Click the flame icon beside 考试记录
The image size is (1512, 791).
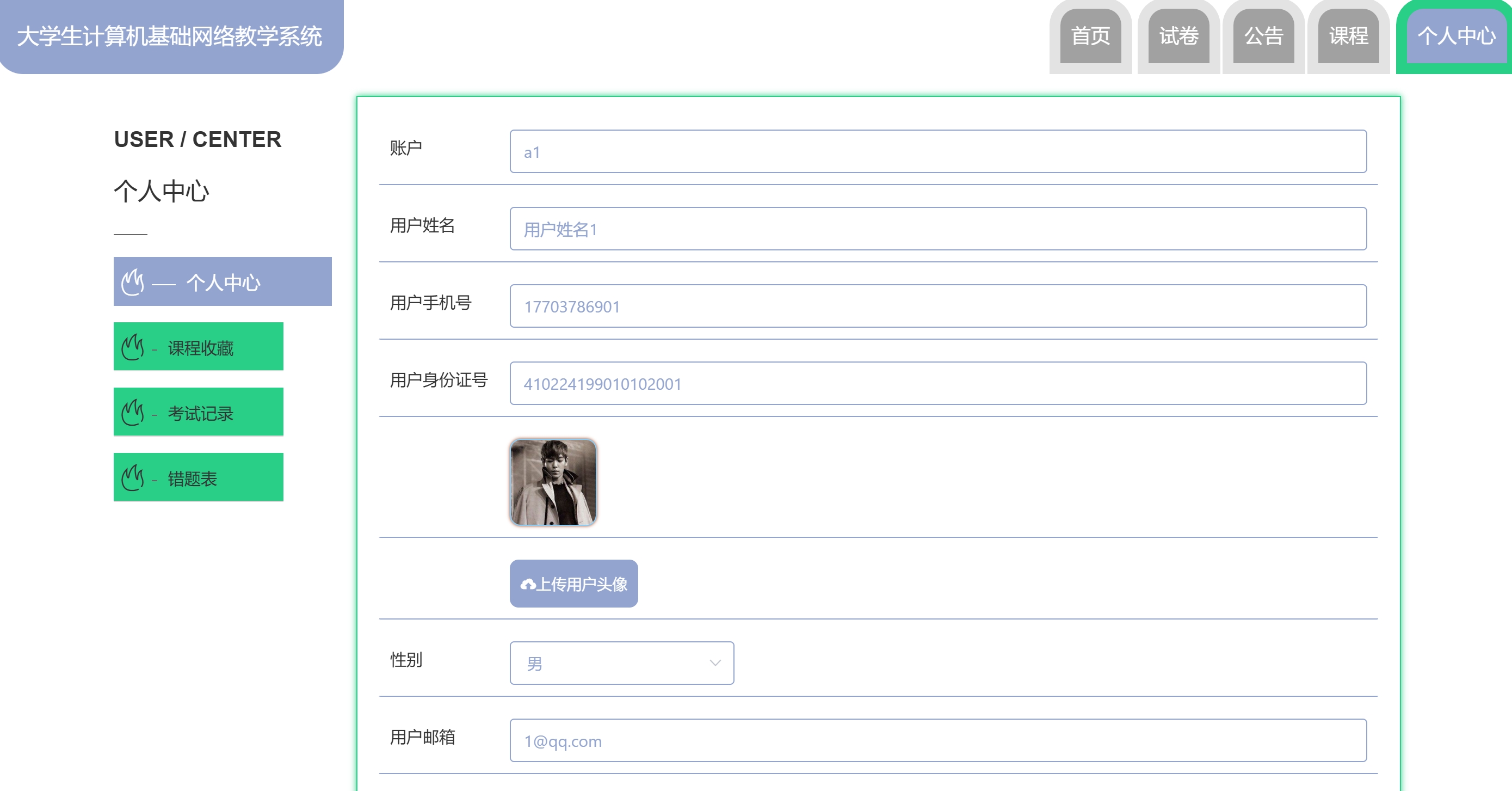pyautogui.click(x=133, y=412)
